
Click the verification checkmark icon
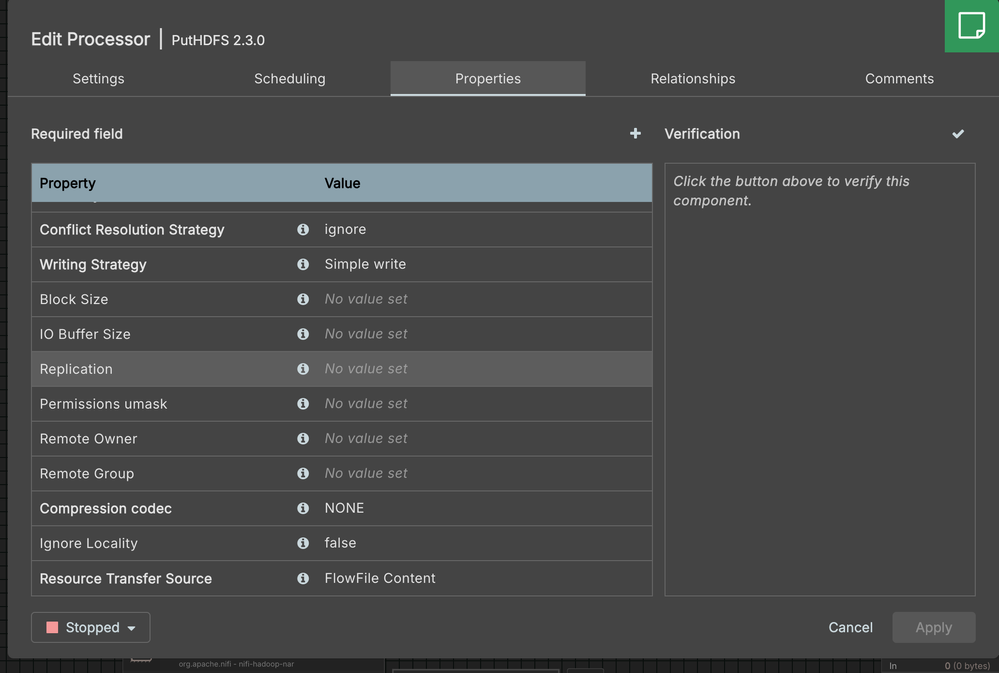point(958,134)
